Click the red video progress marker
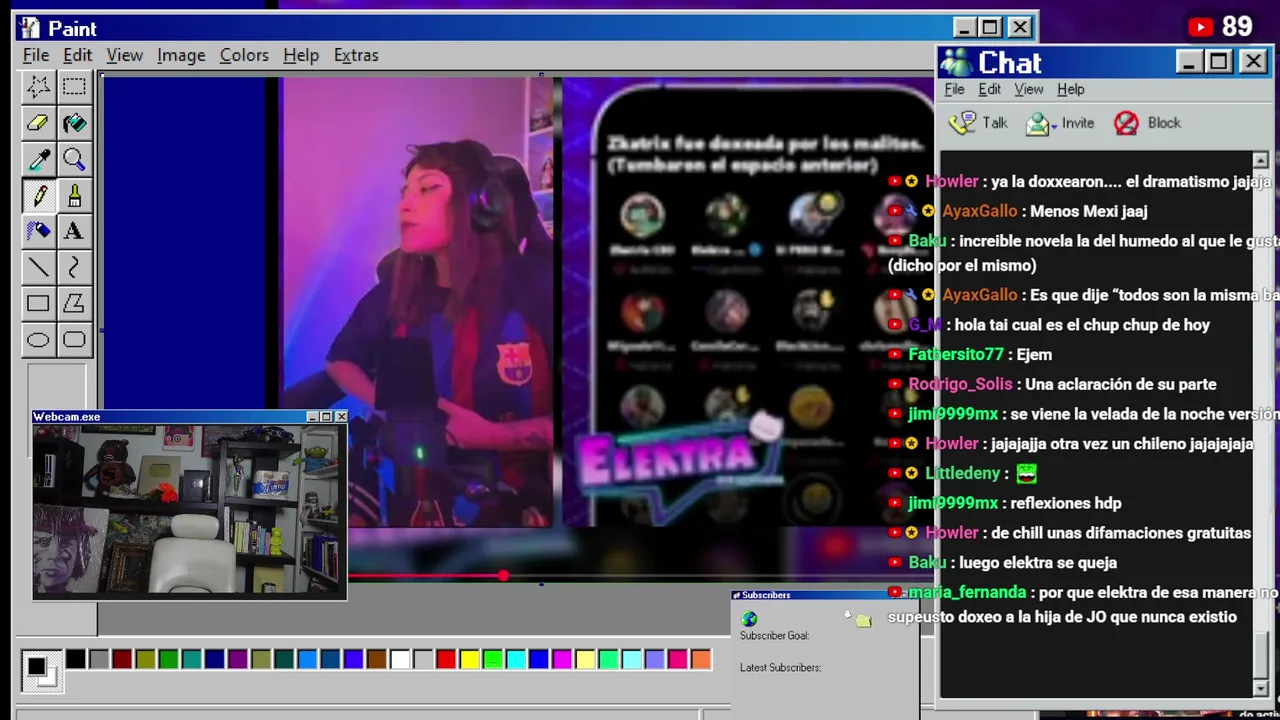This screenshot has height=720, width=1280. point(503,575)
